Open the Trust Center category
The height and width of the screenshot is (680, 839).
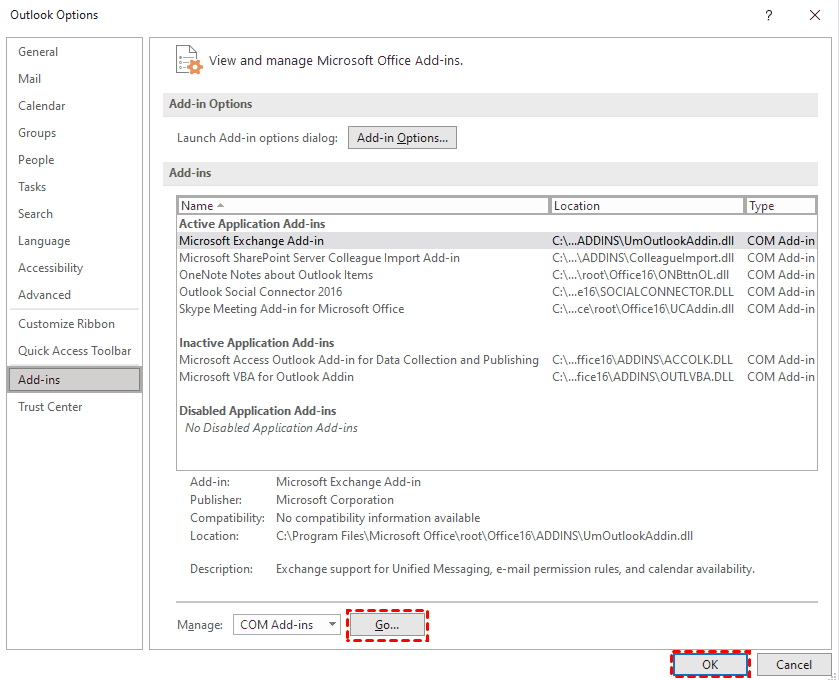50,407
